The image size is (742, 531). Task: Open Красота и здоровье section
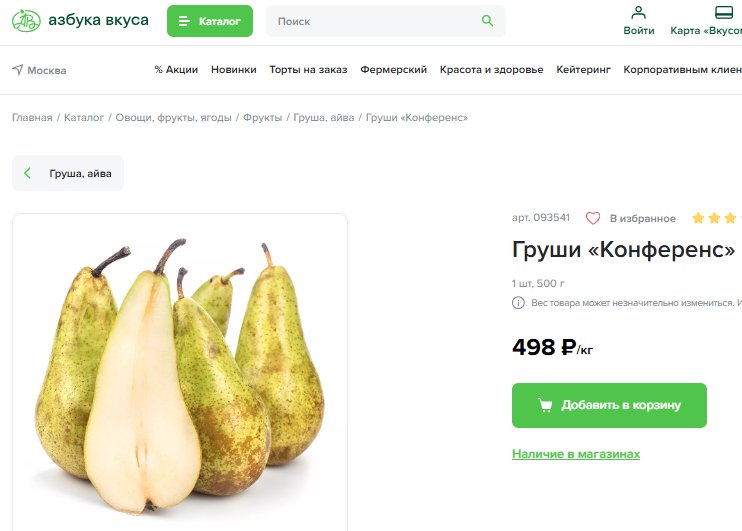491,70
